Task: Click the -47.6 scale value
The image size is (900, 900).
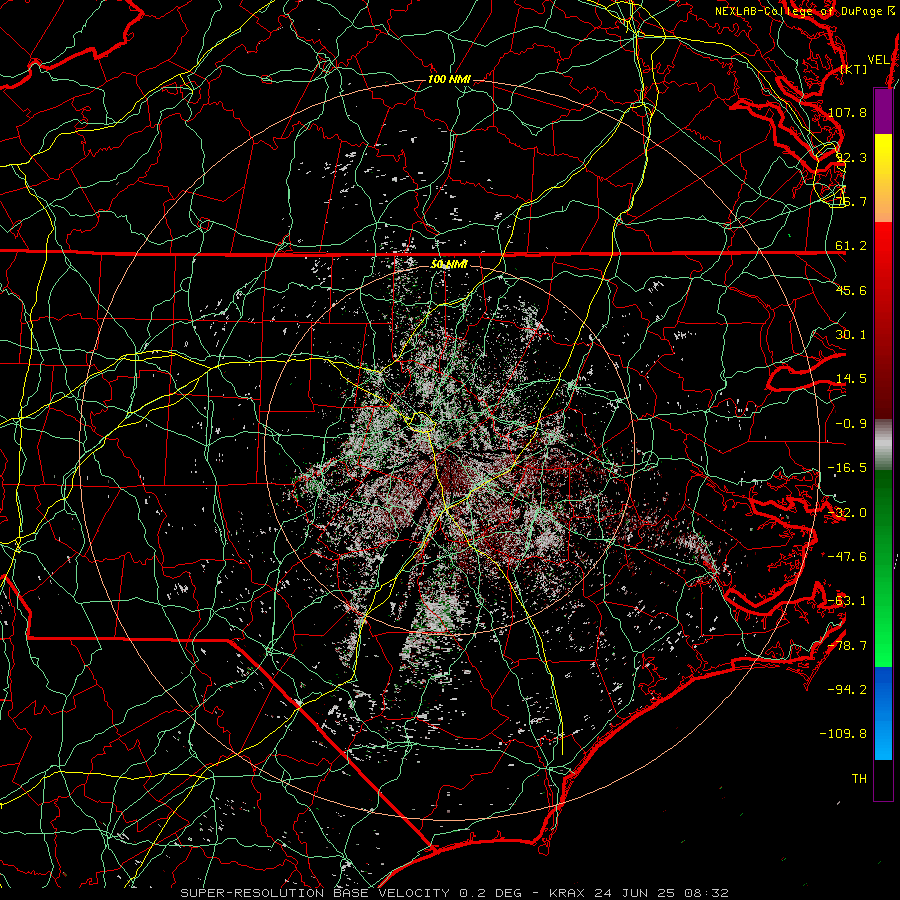Action: (x=847, y=557)
